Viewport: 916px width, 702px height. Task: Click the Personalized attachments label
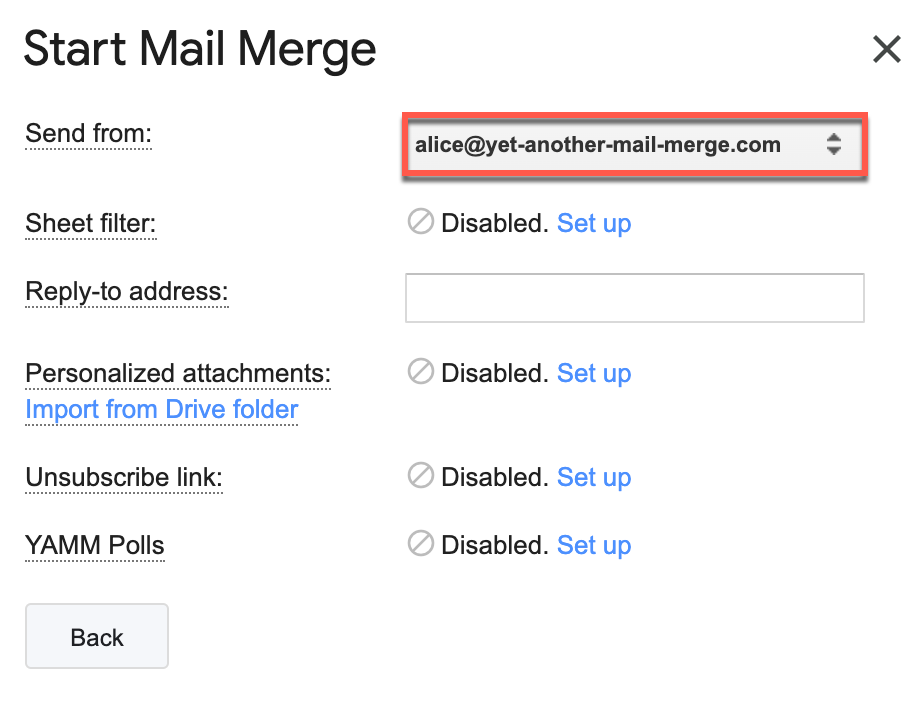click(178, 373)
